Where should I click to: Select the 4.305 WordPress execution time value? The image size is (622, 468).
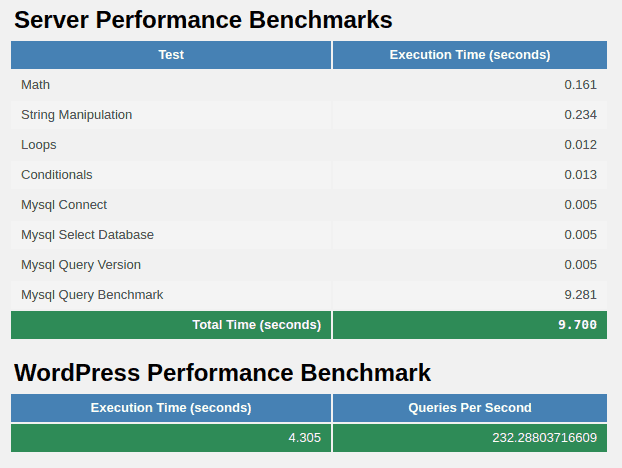pos(304,438)
